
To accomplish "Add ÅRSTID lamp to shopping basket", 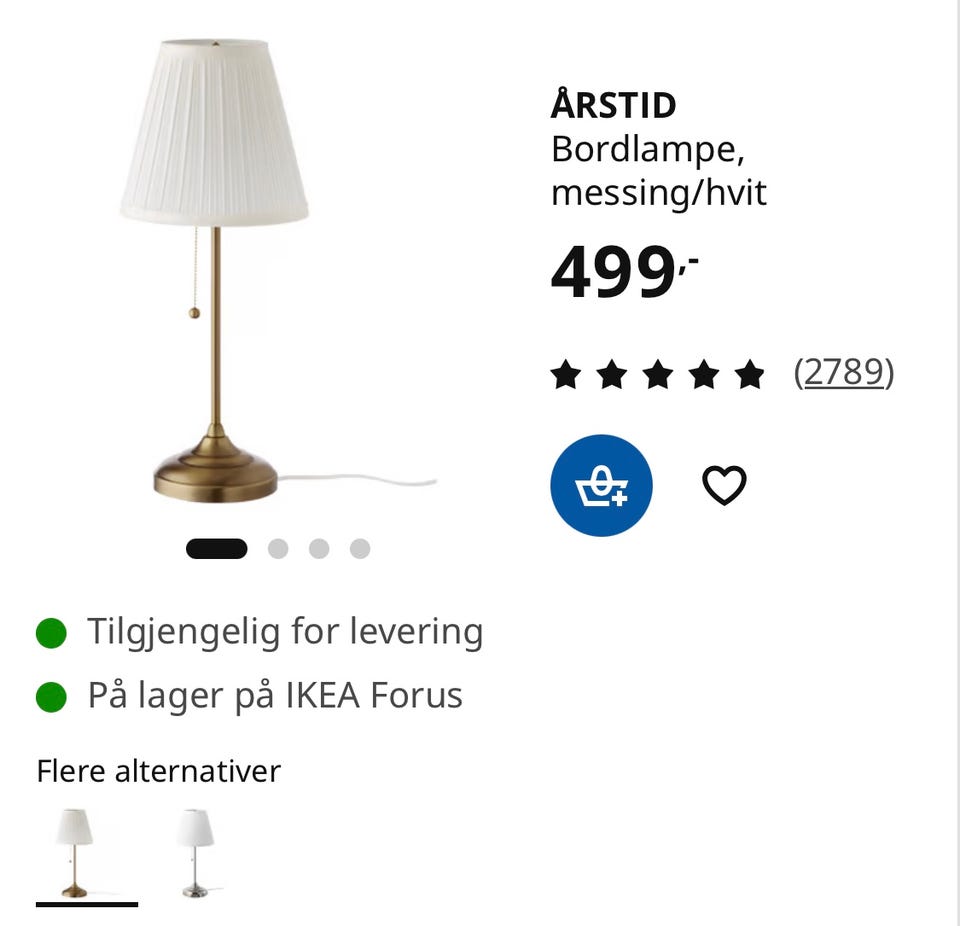I will [x=601, y=486].
